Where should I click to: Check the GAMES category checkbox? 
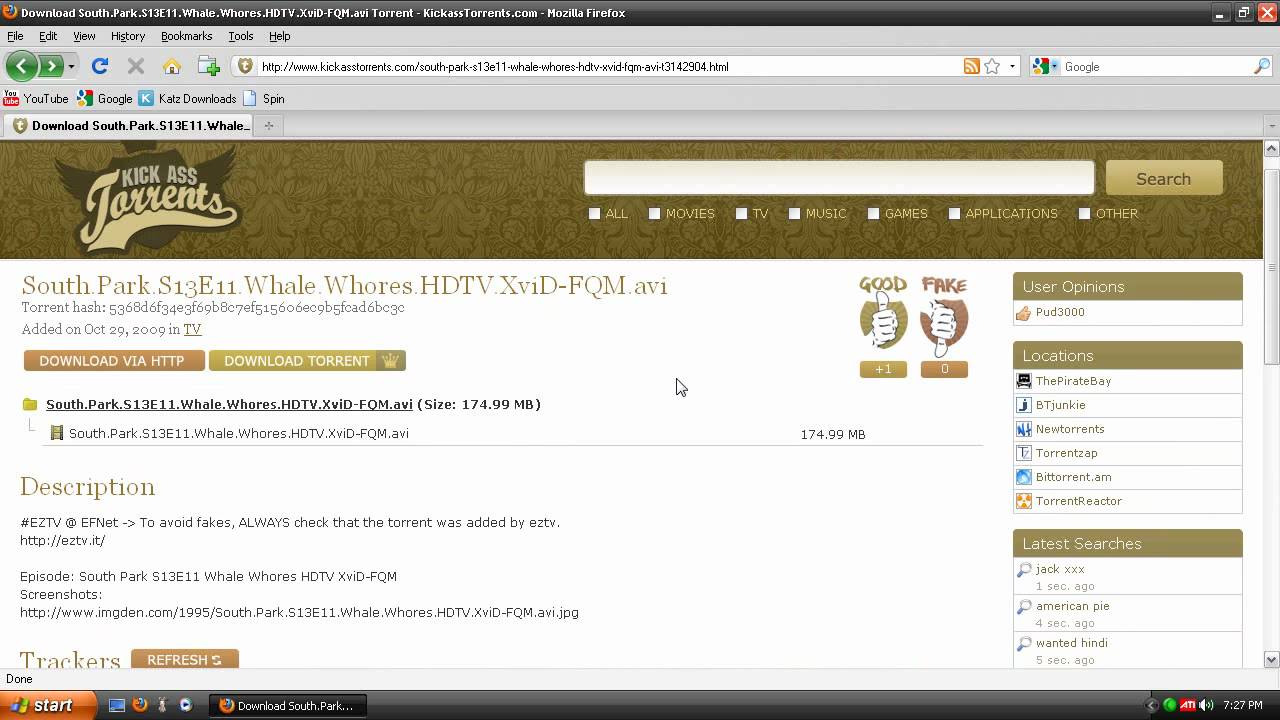874,213
